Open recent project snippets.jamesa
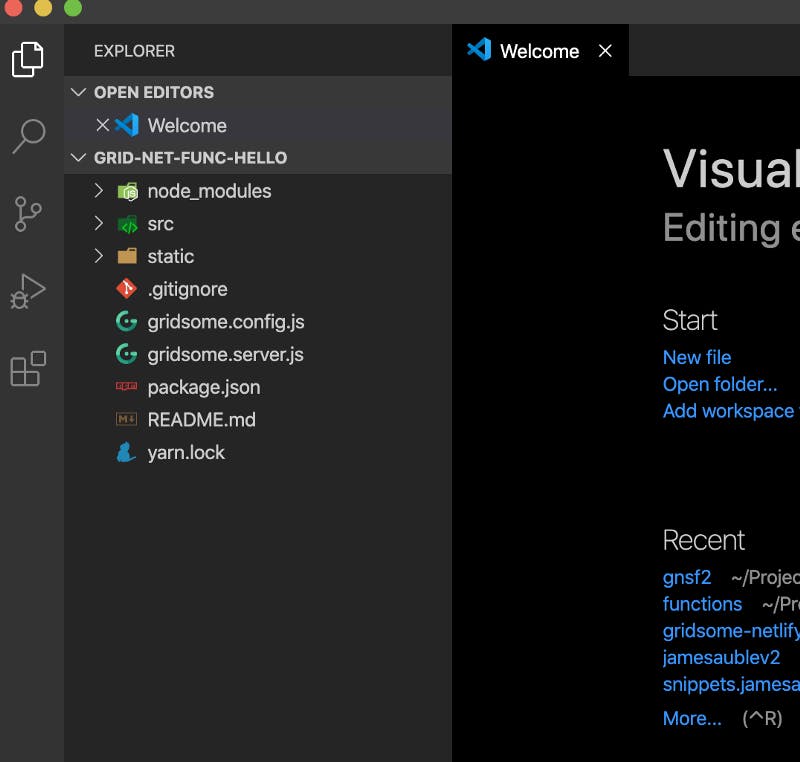 click(731, 684)
